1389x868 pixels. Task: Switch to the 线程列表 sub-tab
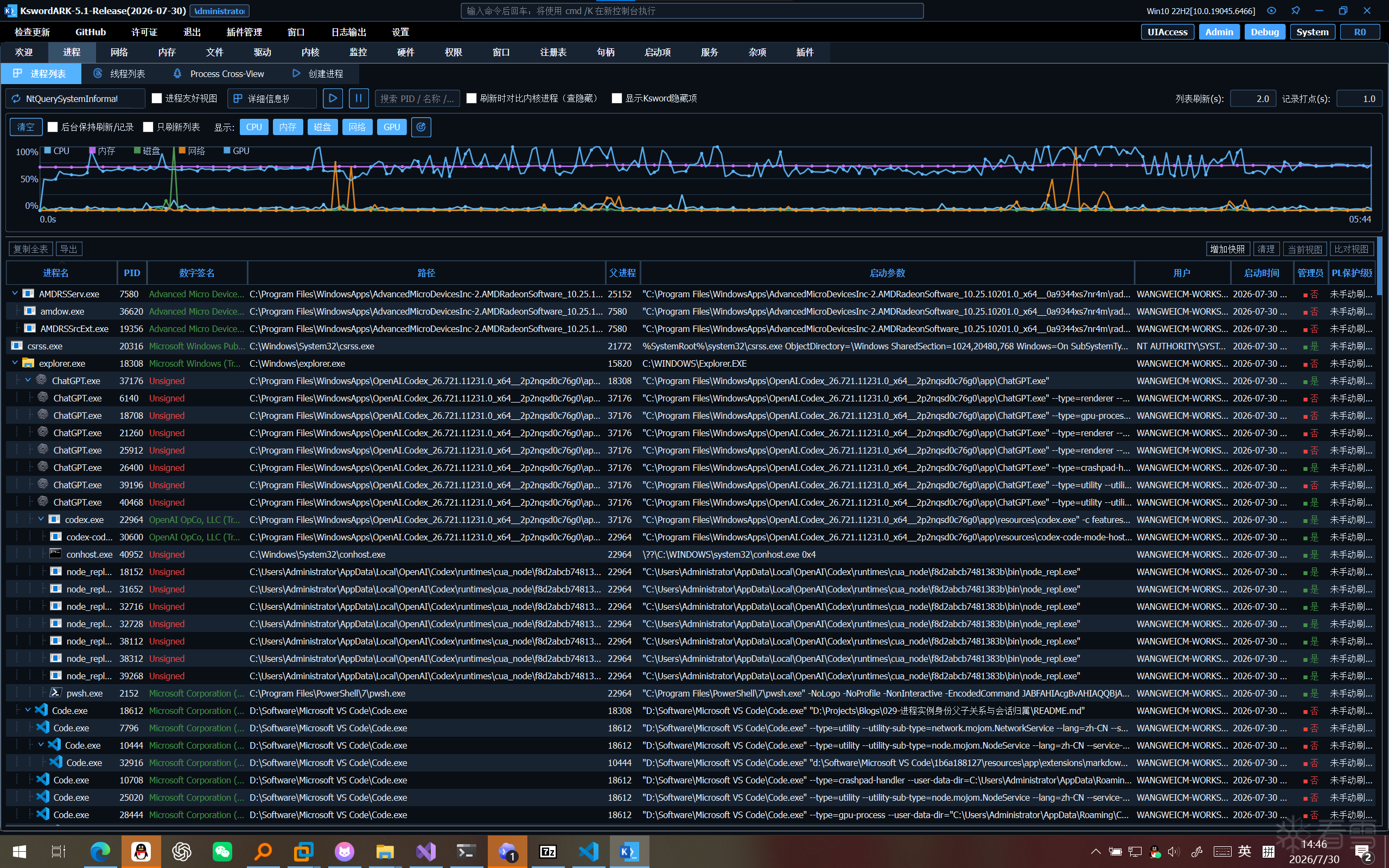point(119,73)
